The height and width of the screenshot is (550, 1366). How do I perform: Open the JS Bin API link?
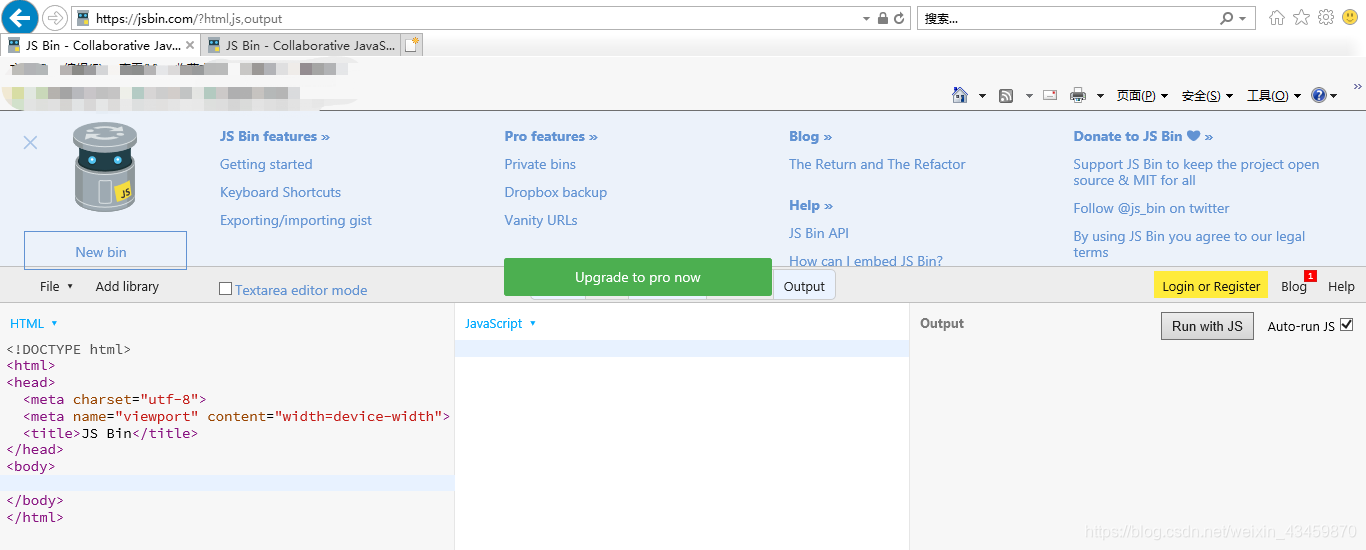(819, 233)
